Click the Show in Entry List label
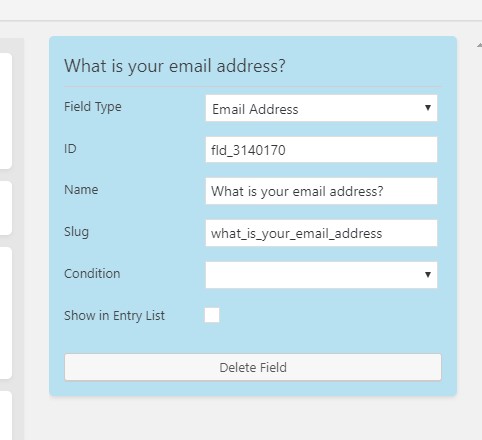Image resolution: width=482 pixels, height=440 pixels. (114, 316)
